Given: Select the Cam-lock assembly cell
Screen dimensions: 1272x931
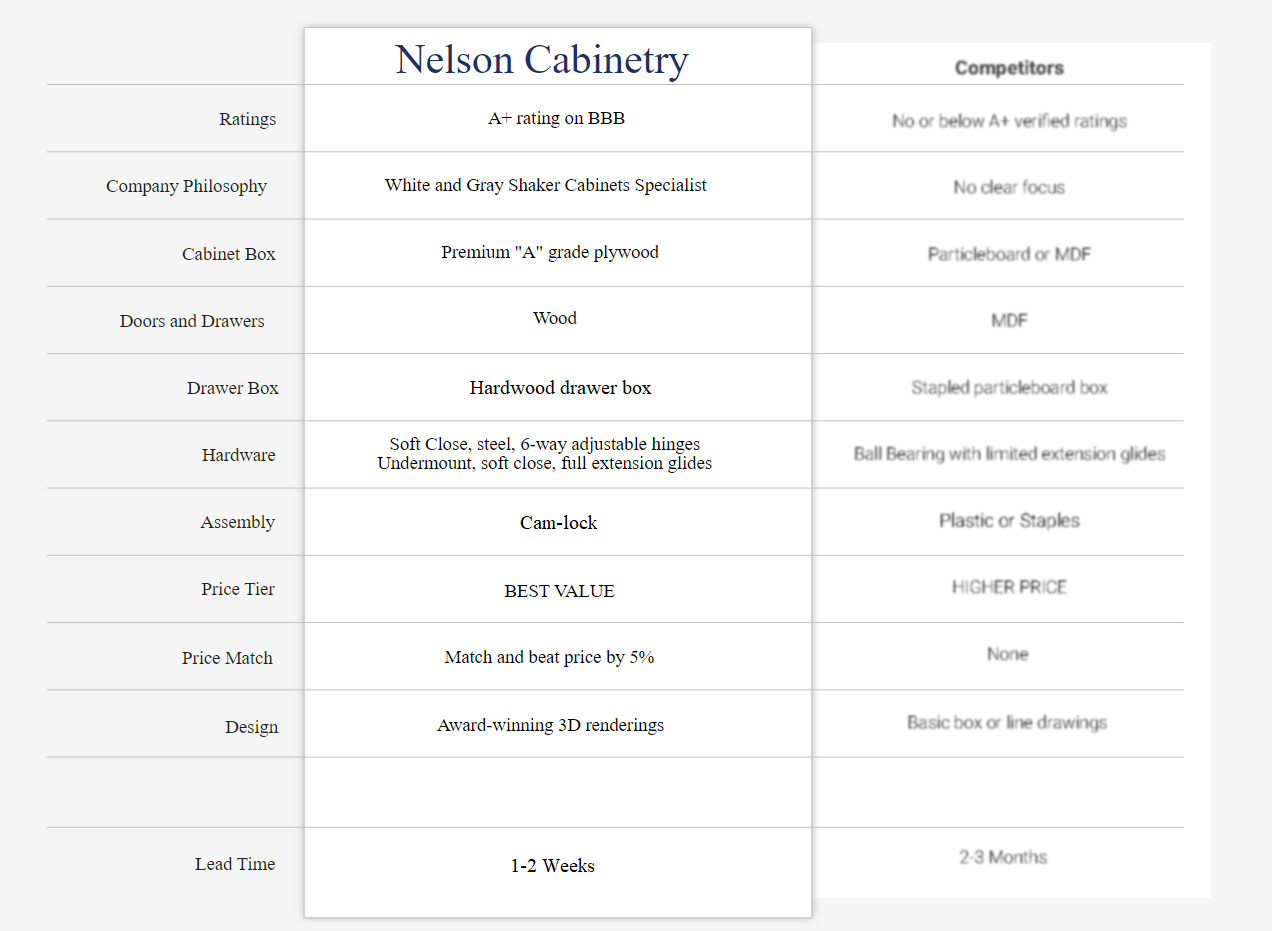Looking at the screenshot, I should pyautogui.click(x=558, y=523).
